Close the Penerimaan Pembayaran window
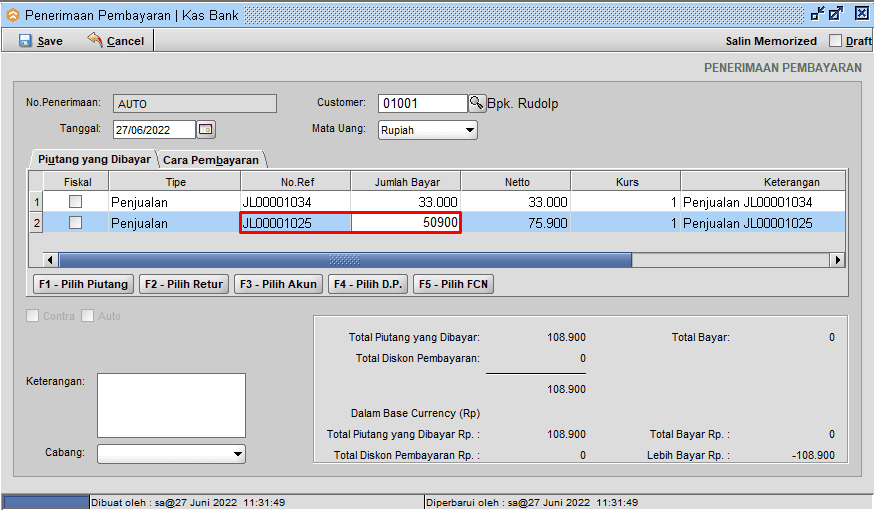 click(x=862, y=13)
